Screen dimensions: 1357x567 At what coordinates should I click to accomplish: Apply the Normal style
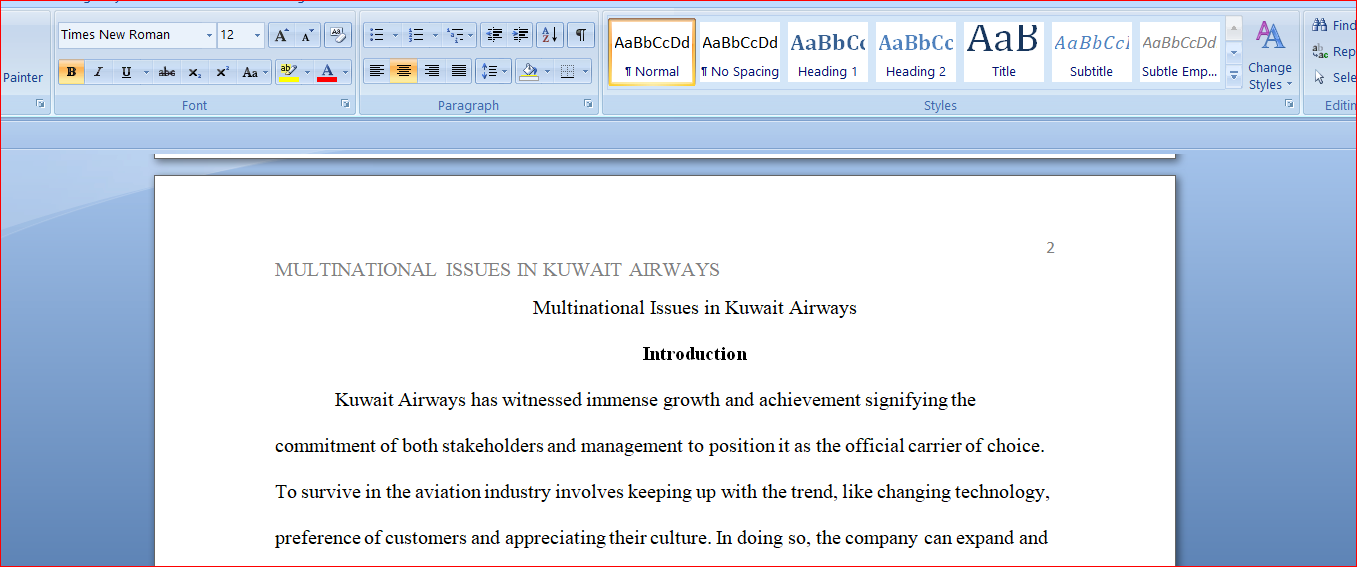pos(652,52)
